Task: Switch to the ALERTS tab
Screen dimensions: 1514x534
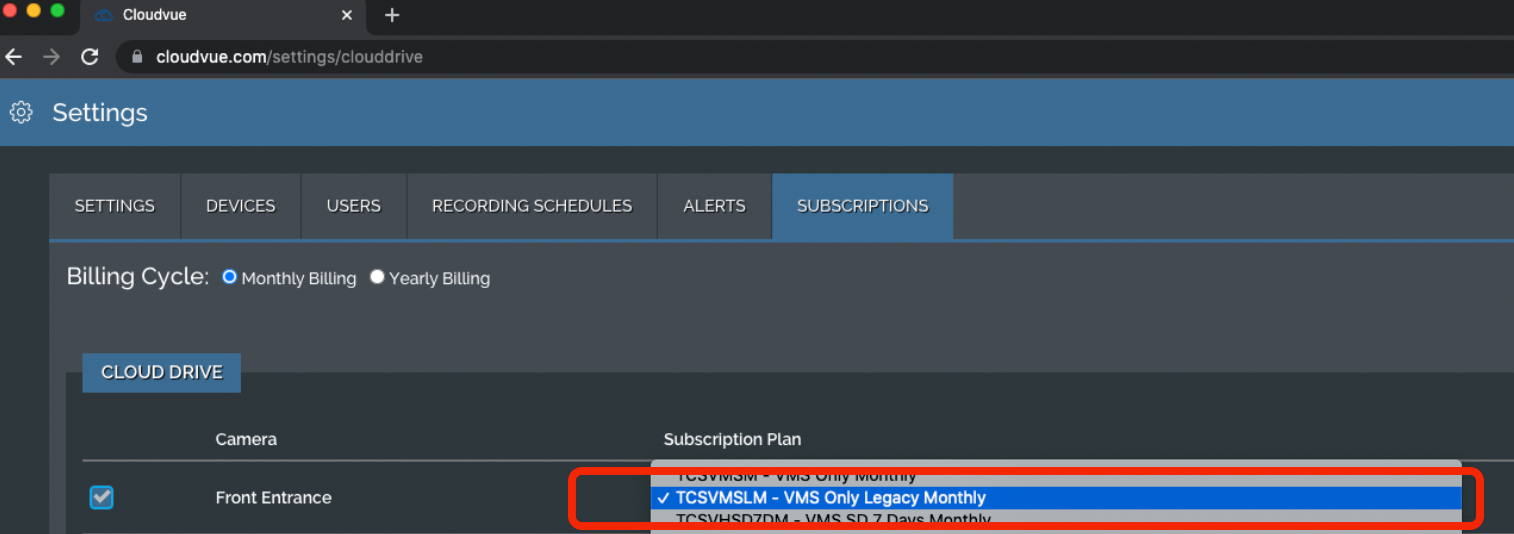Action: (714, 206)
